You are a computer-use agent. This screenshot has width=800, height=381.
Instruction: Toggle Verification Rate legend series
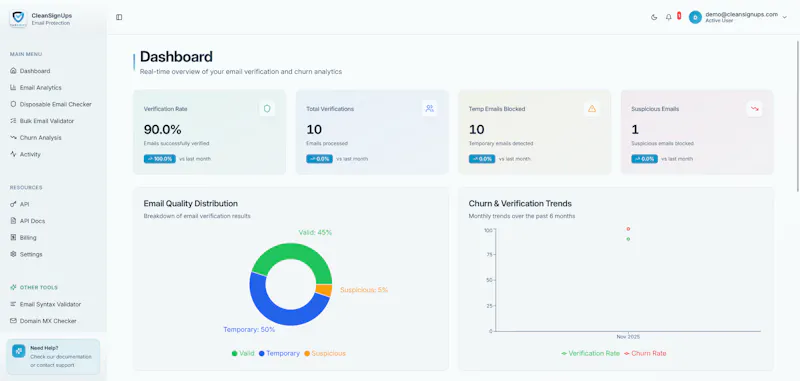click(590, 353)
